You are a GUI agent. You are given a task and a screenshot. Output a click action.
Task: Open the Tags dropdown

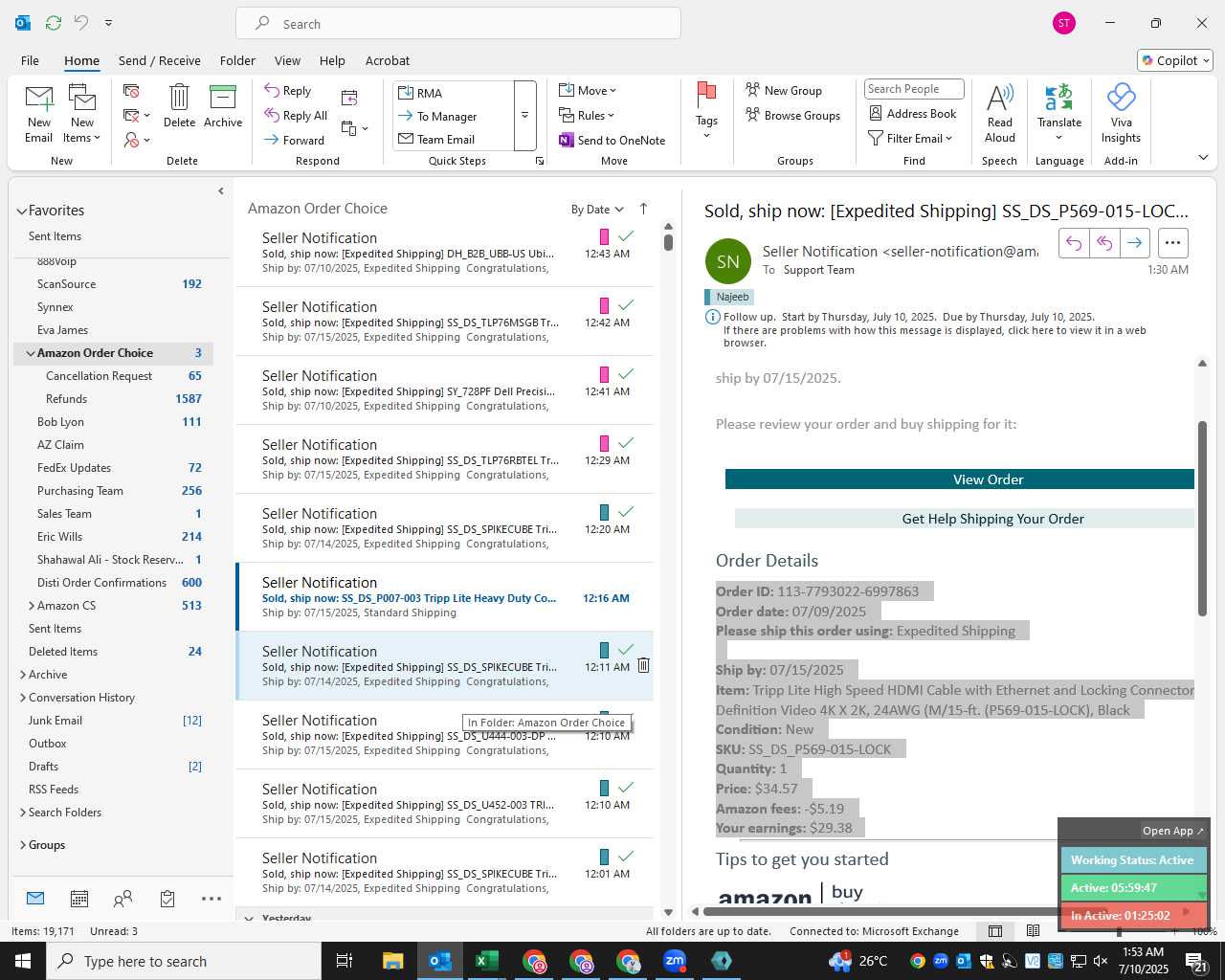(x=706, y=111)
